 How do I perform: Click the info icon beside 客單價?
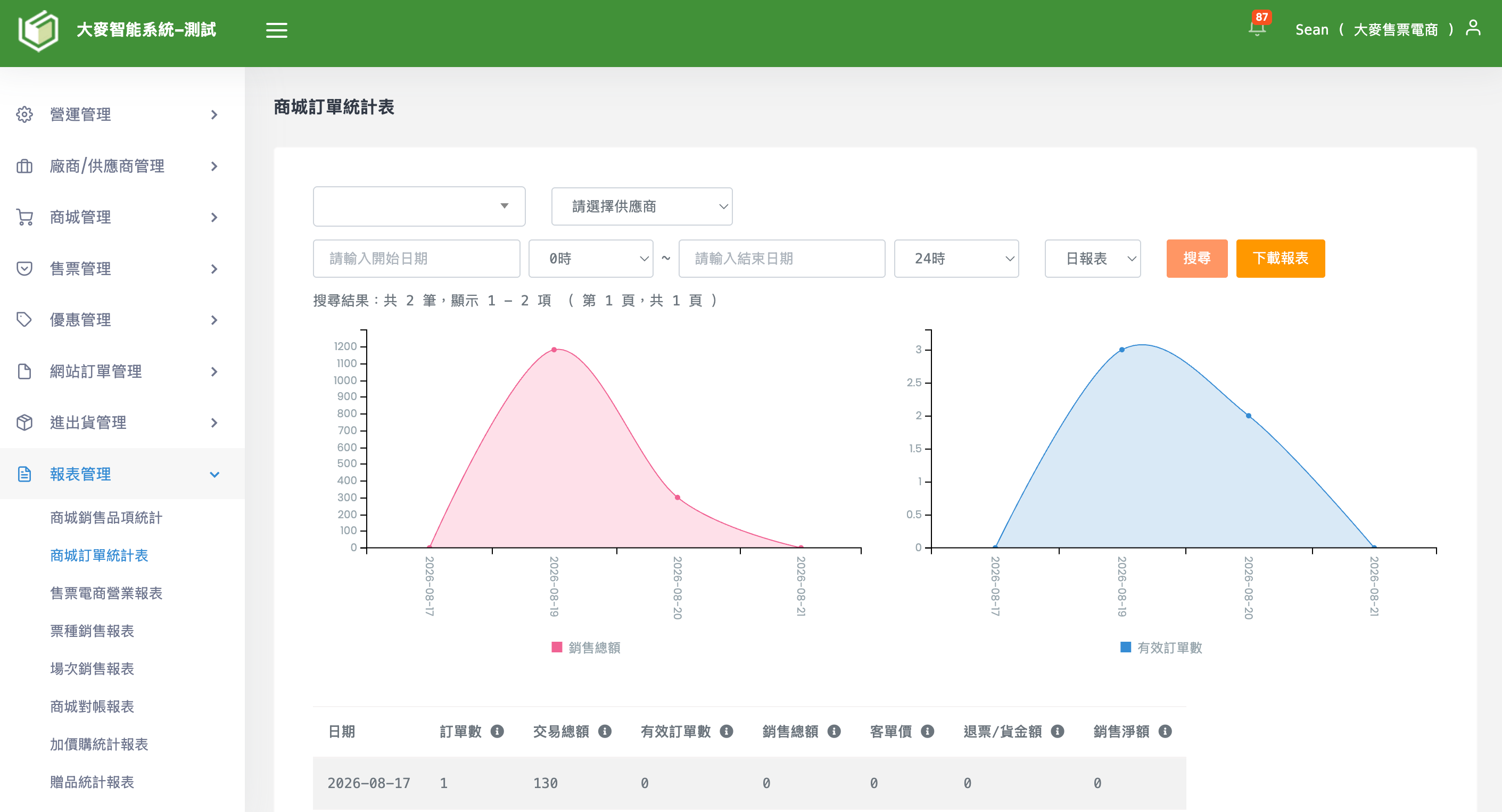point(927,731)
